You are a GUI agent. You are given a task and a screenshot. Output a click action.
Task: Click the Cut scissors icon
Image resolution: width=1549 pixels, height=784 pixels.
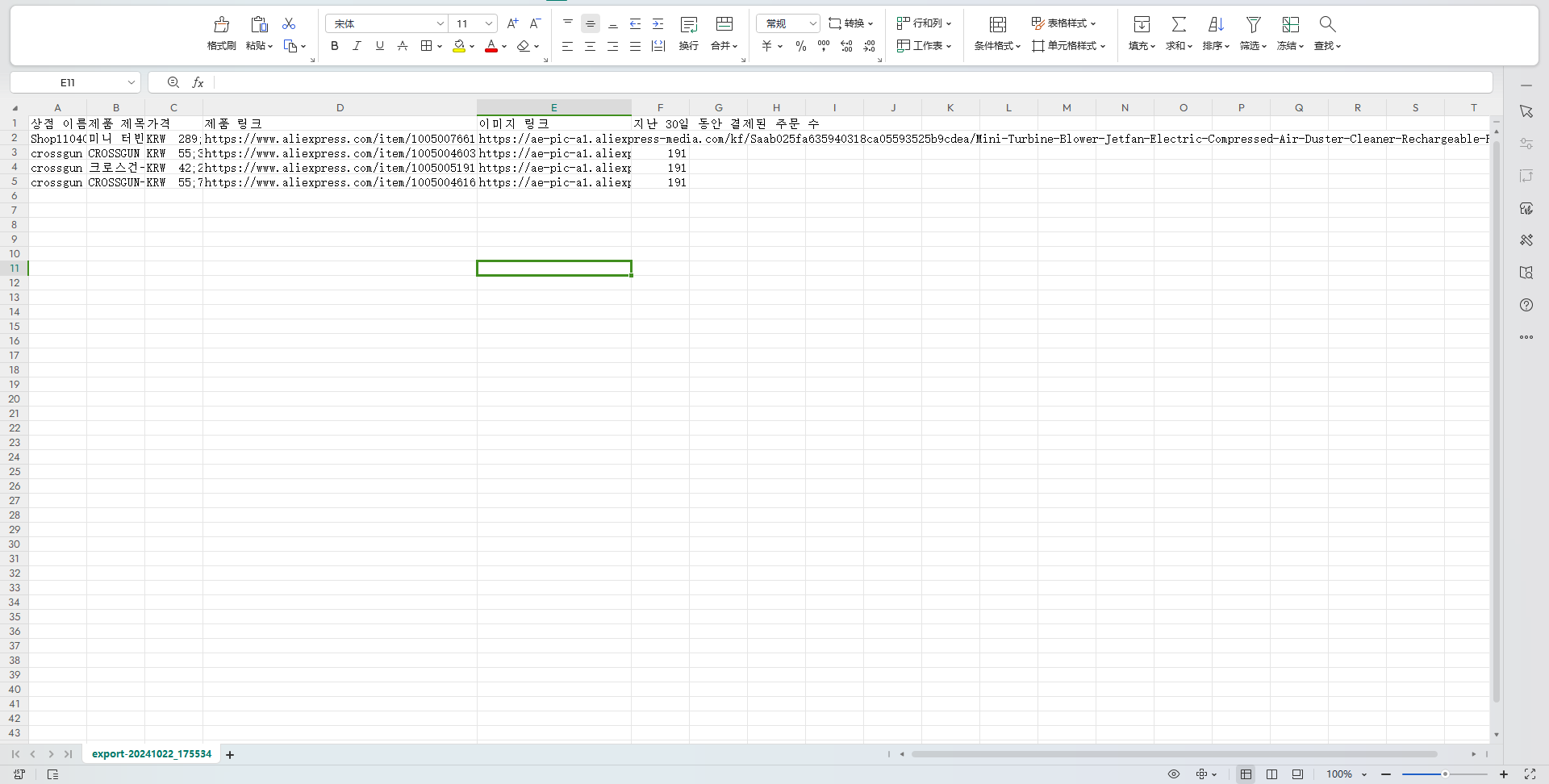pyautogui.click(x=289, y=24)
